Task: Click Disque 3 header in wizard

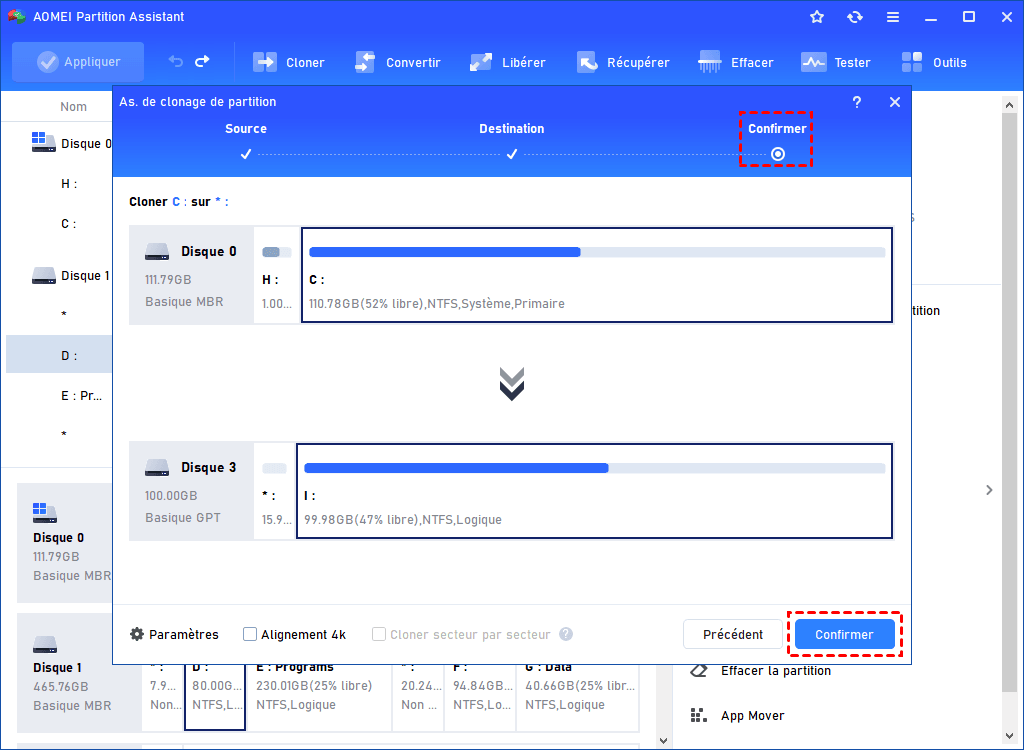Action: 191,491
